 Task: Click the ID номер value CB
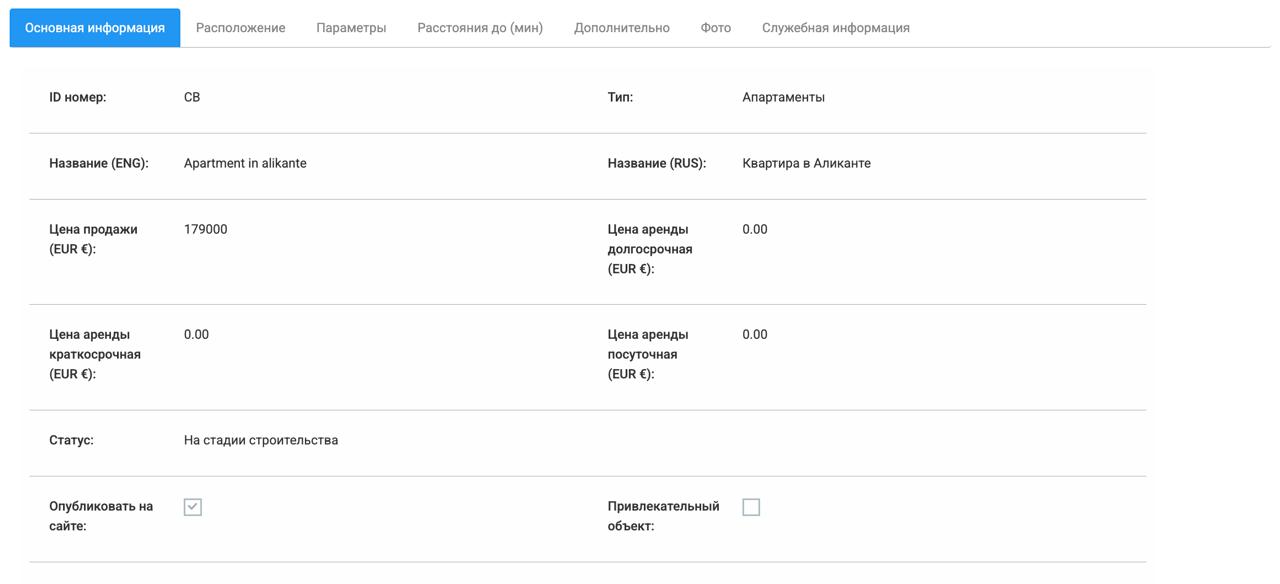coord(191,96)
